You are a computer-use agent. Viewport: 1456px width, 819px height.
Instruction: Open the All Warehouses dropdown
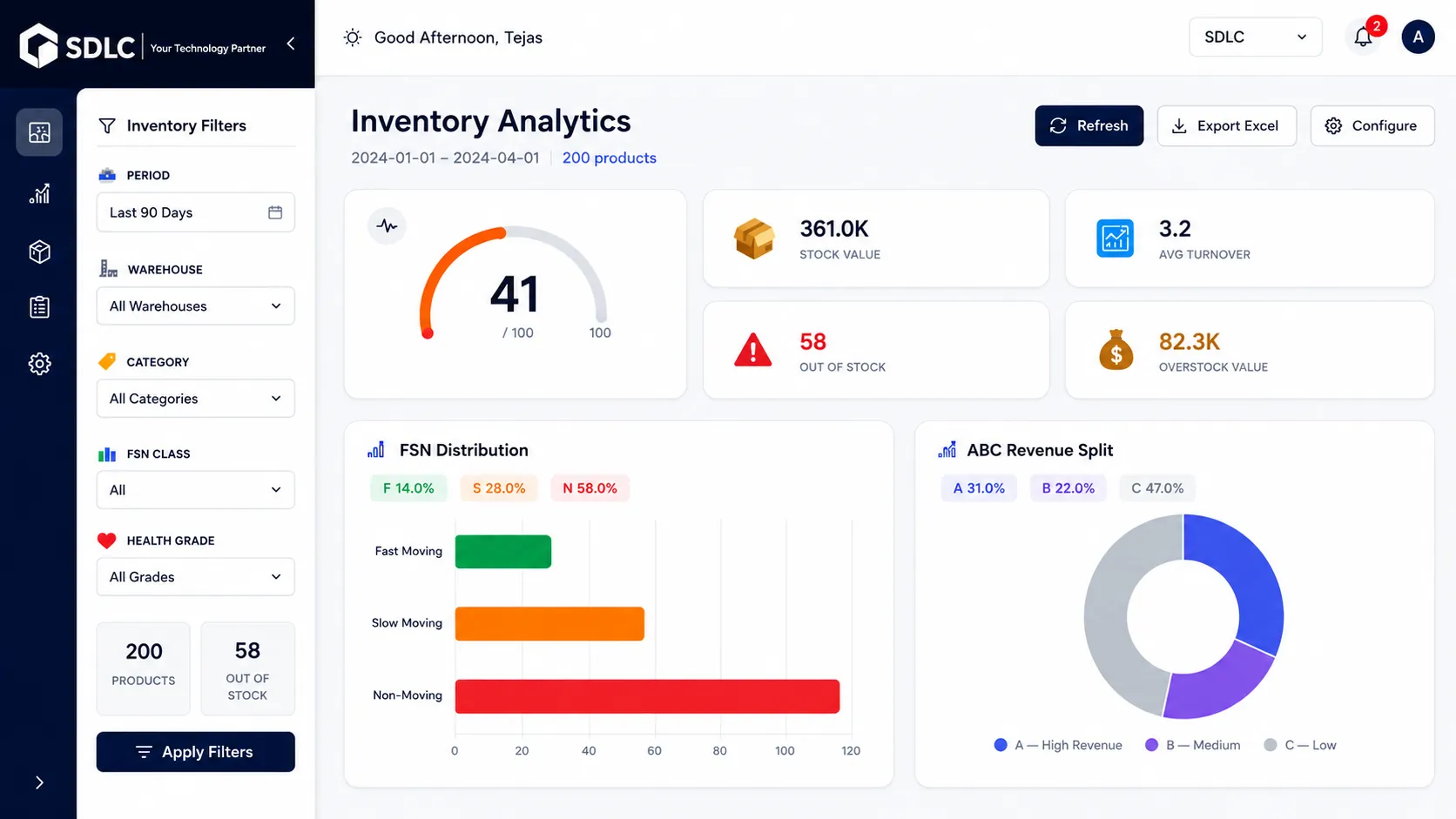coord(196,306)
